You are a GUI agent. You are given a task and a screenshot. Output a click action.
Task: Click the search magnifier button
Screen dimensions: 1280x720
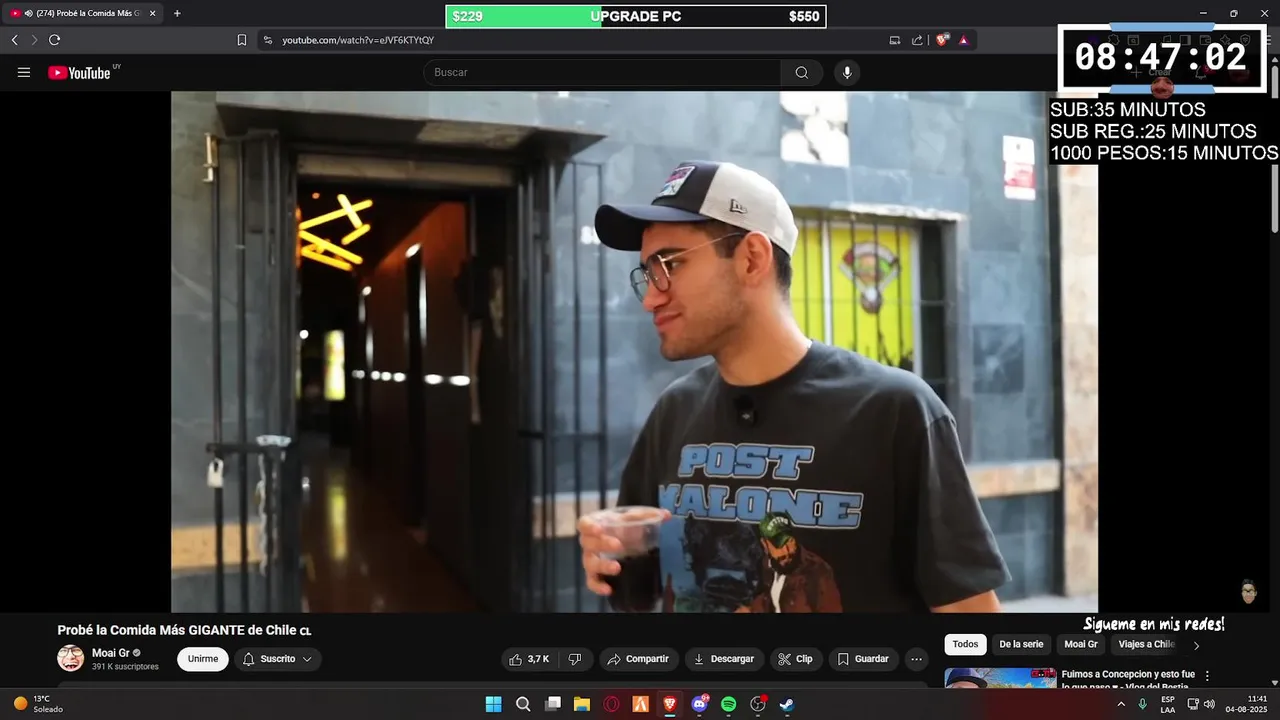[801, 72]
